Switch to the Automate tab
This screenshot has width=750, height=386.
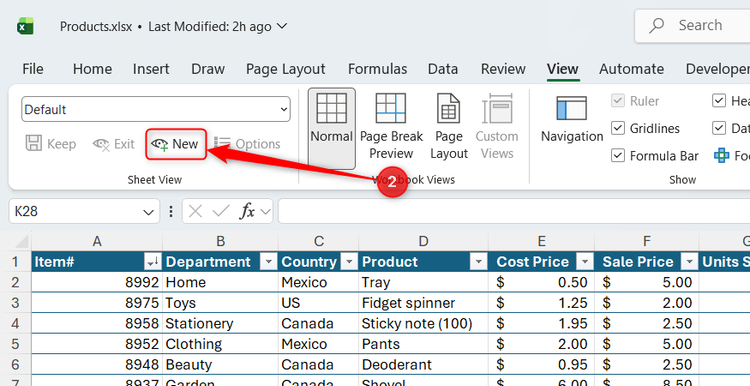coord(631,69)
